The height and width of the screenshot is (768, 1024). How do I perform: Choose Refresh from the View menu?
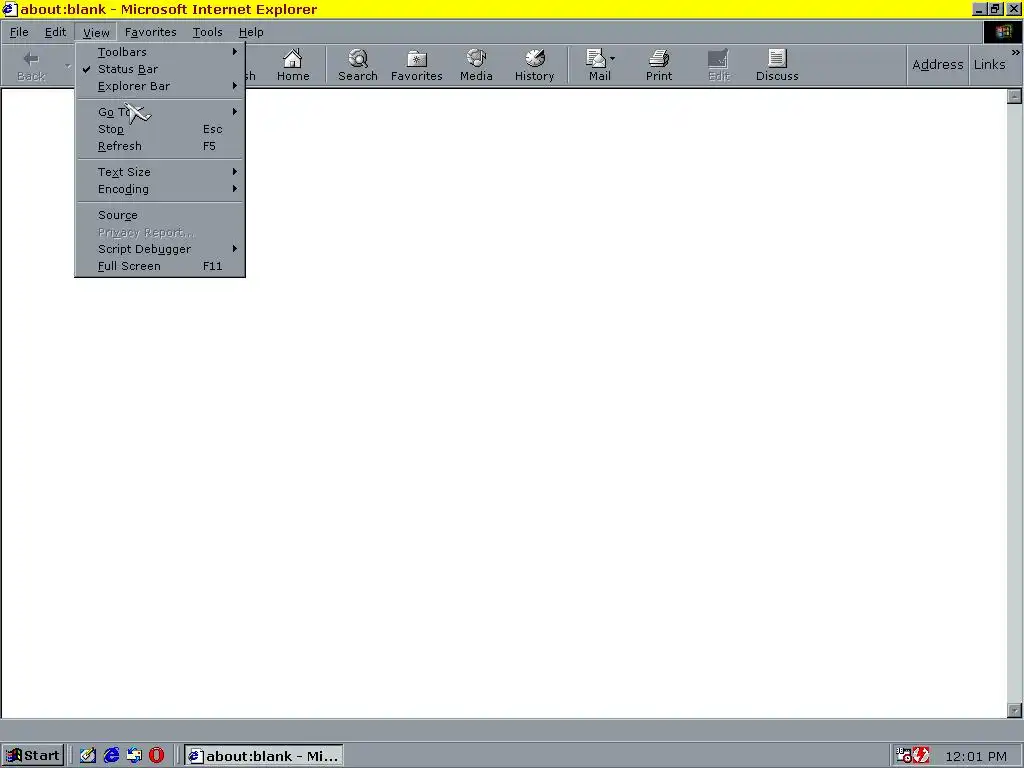tap(160, 146)
